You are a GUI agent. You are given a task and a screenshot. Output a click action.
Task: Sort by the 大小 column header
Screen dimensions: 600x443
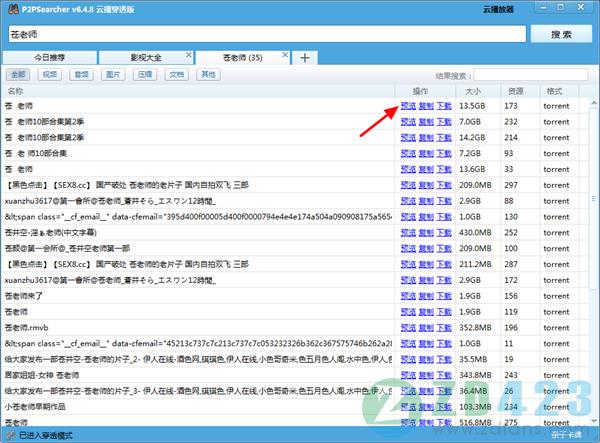(478, 91)
